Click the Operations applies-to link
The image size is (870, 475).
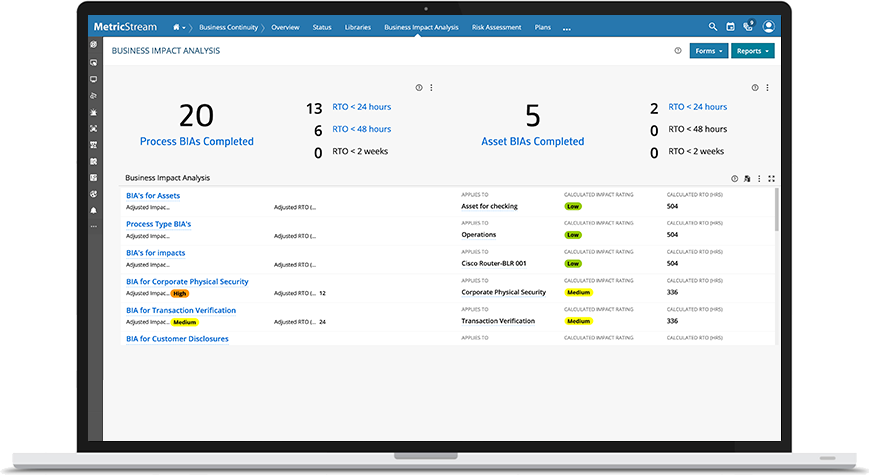coord(479,235)
